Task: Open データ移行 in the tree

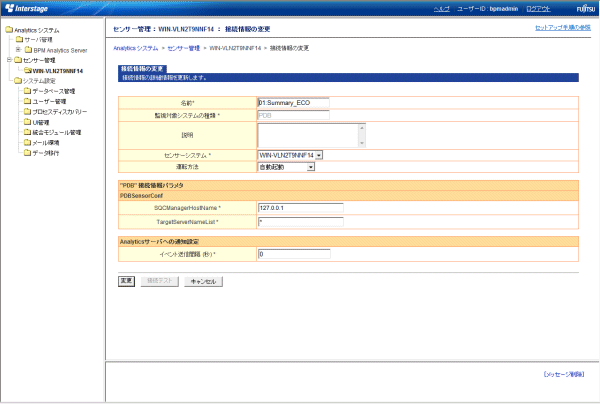Action: [46, 153]
